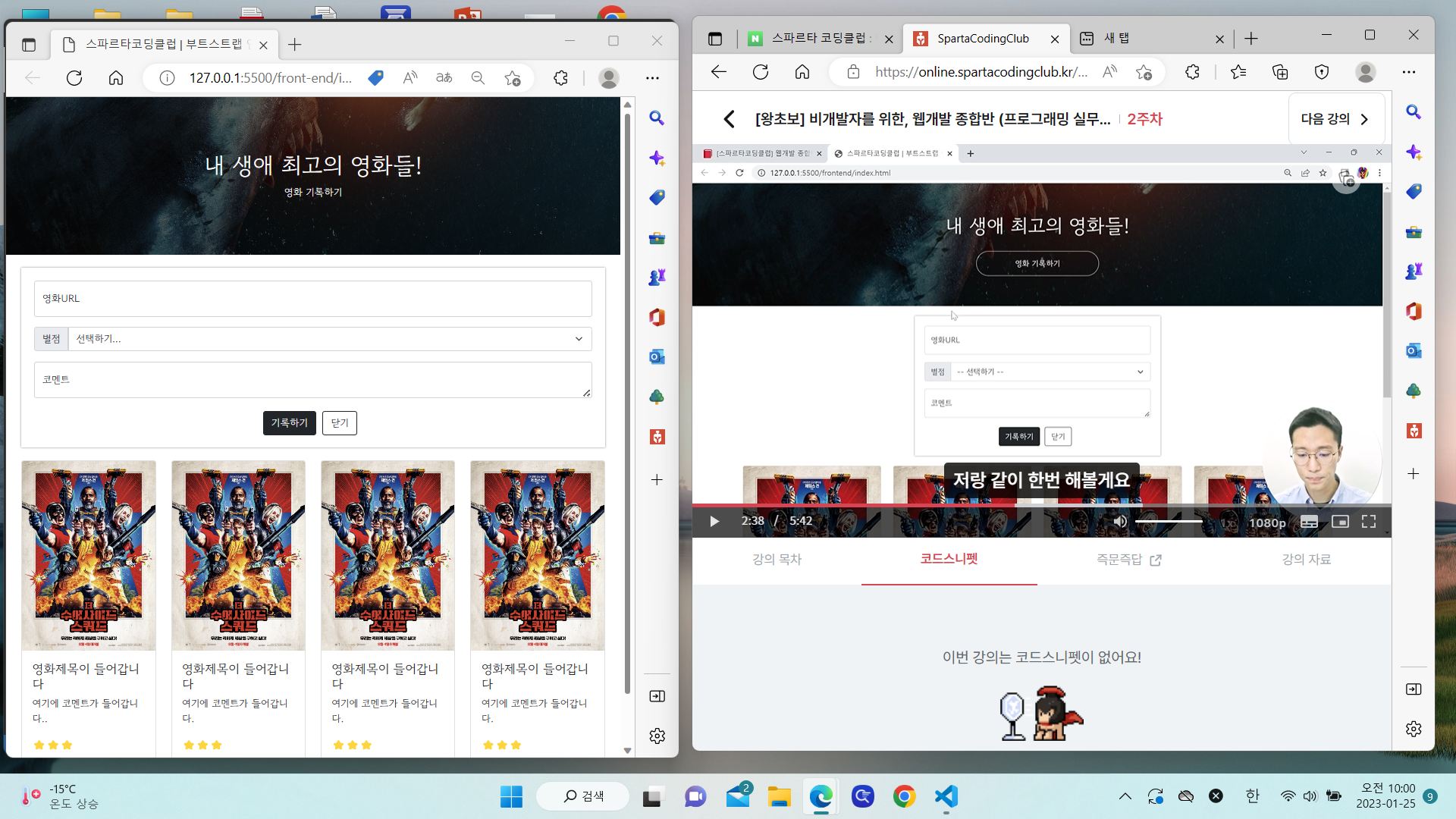The height and width of the screenshot is (819, 1456).
Task: Open Browser essentials shield in right browser
Action: tap(1322, 72)
